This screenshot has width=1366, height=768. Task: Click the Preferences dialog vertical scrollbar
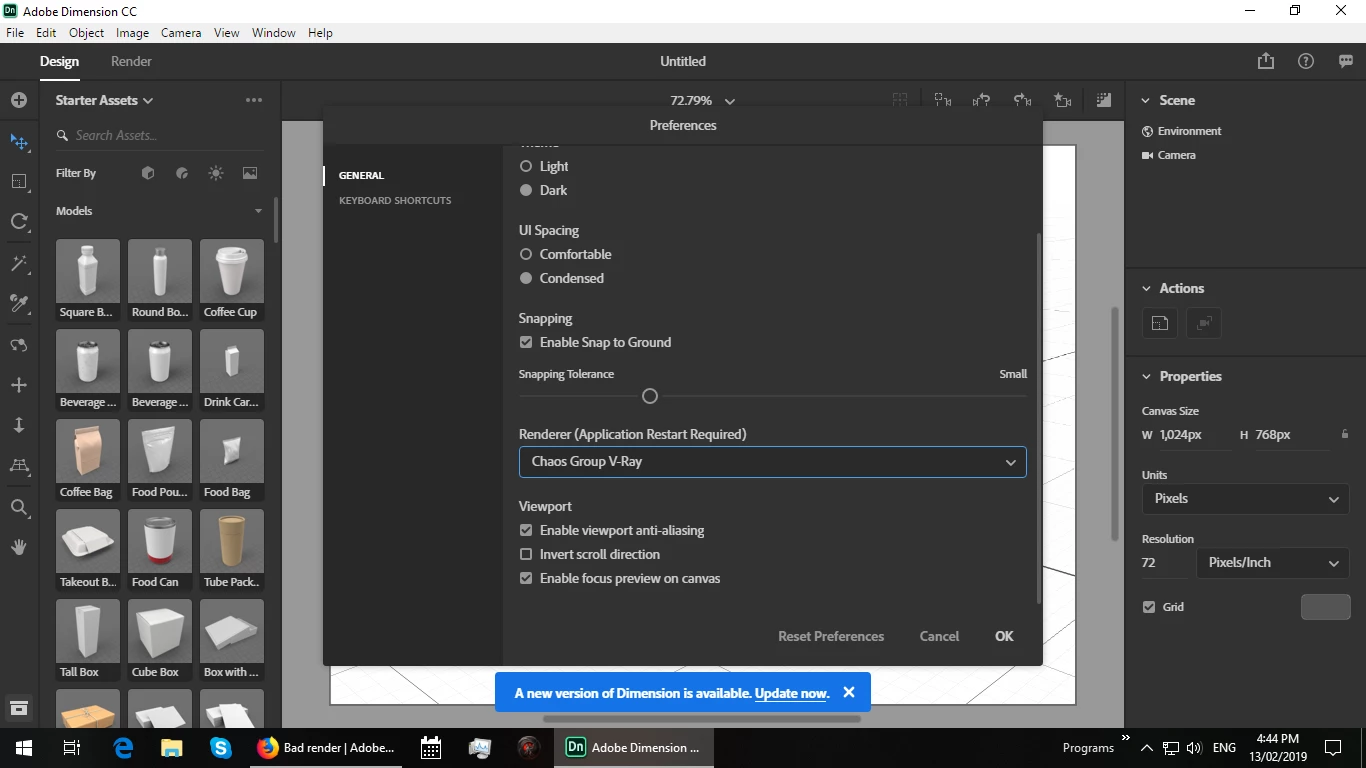click(x=1039, y=418)
